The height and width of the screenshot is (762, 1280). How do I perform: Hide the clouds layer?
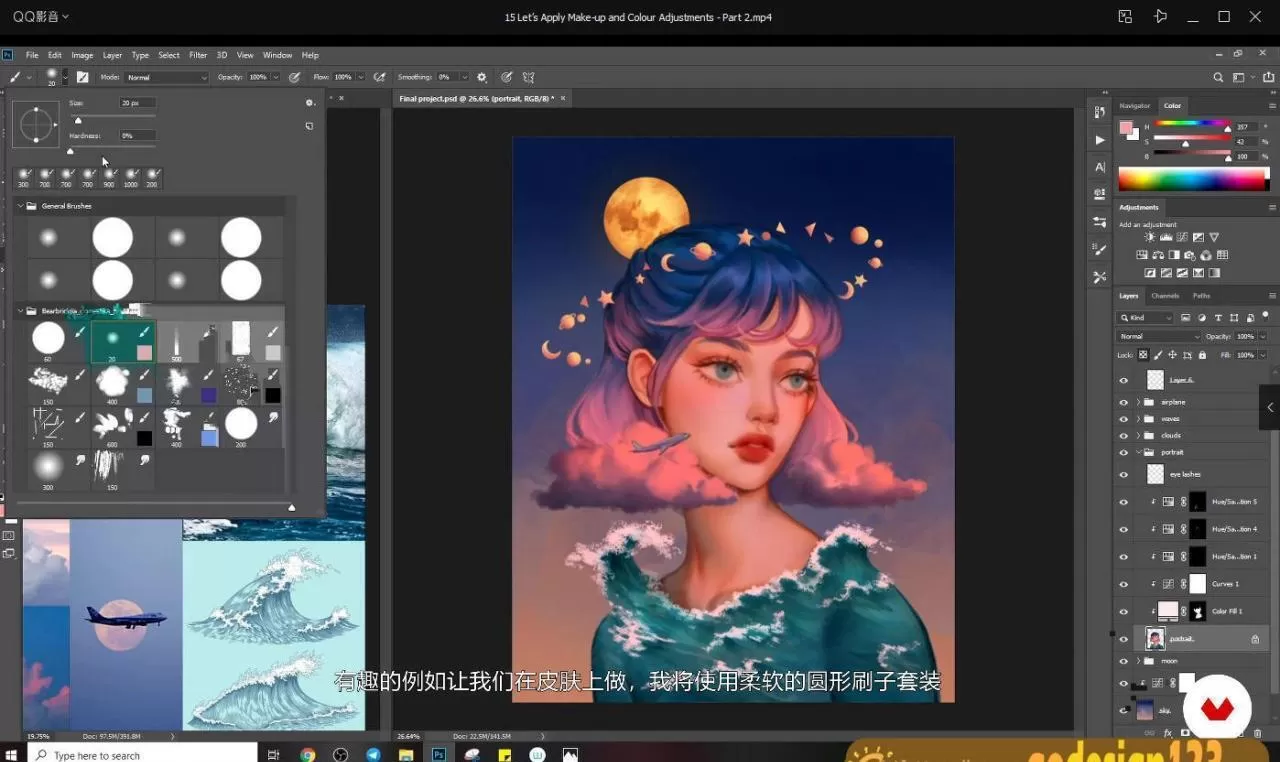point(1124,435)
